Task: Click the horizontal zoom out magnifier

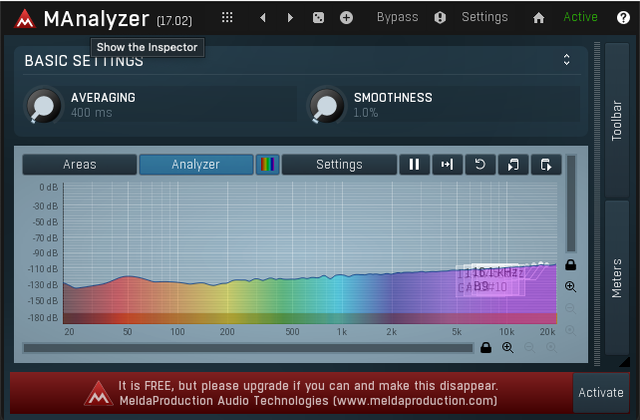Action: coord(529,348)
